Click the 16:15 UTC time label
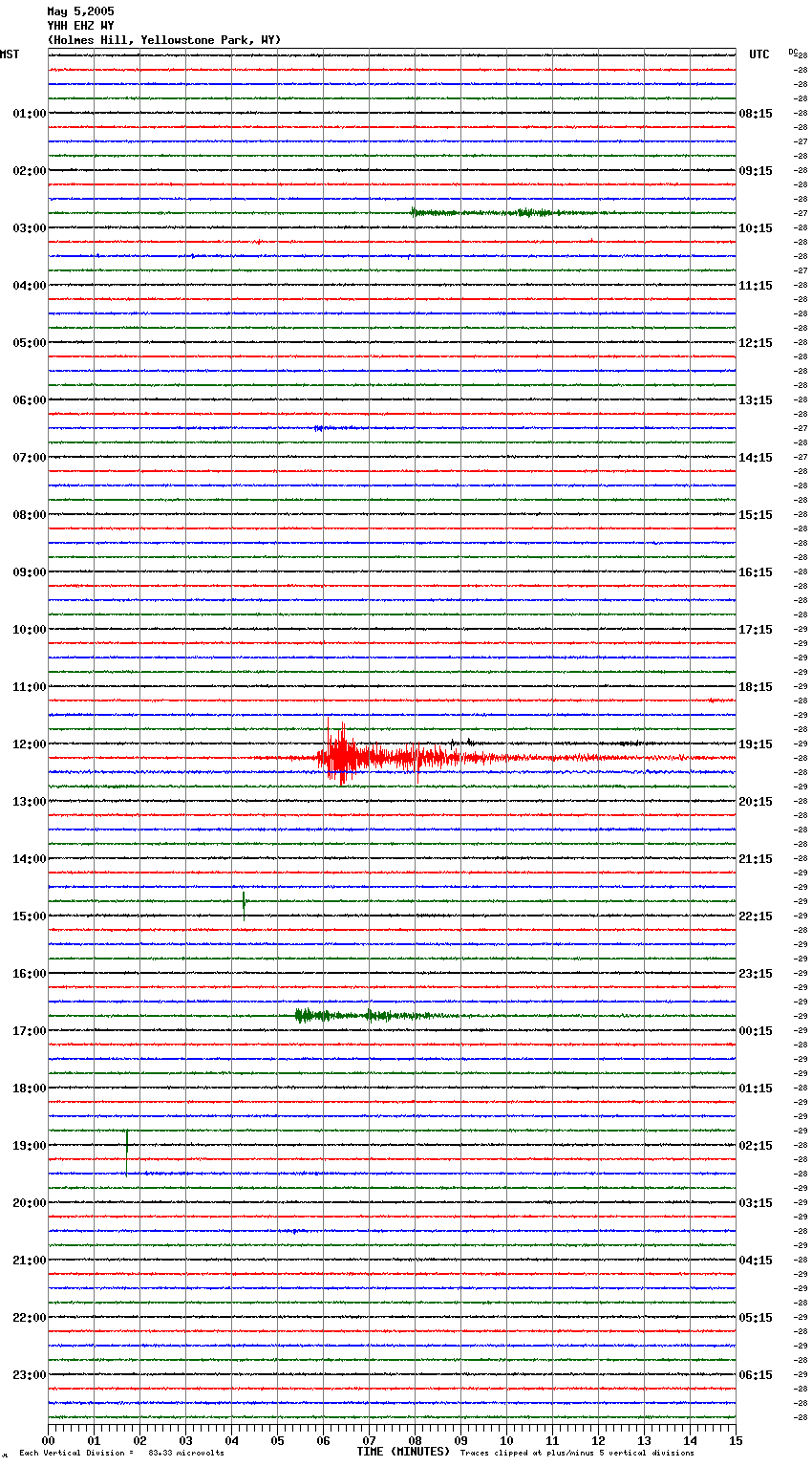The image size is (812, 1466). 756,572
